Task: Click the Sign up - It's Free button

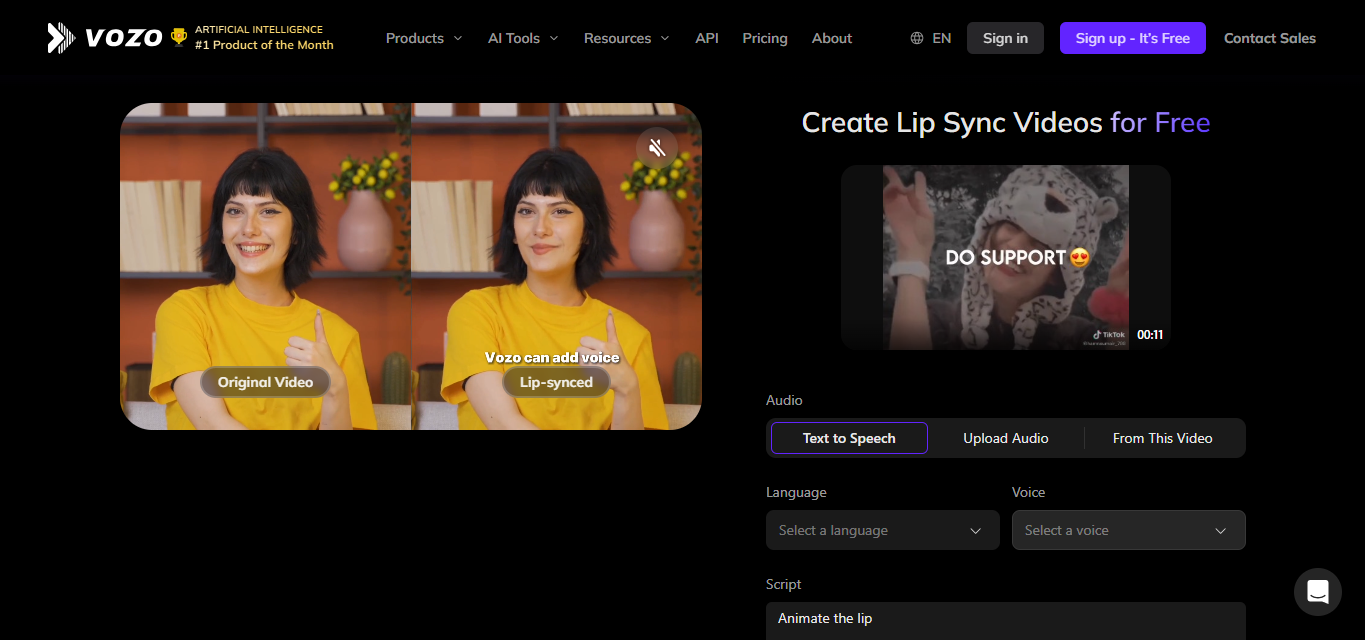Action: pos(1132,37)
